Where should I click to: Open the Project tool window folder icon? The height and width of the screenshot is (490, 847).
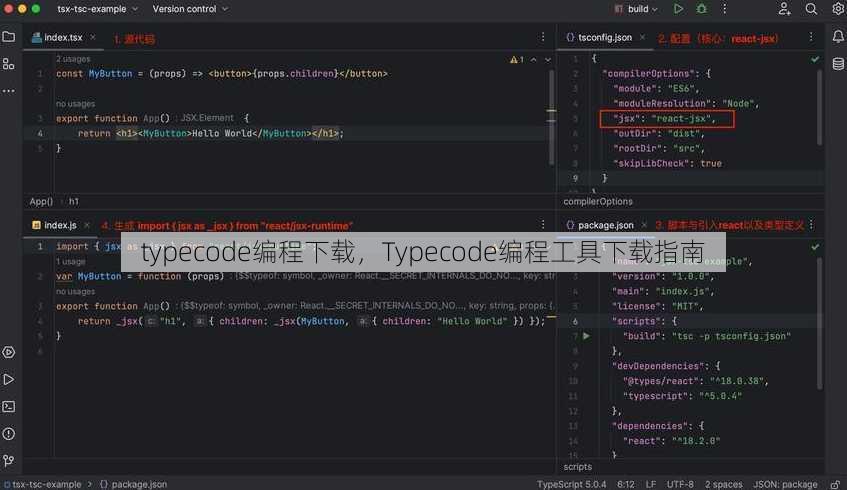pos(9,37)
